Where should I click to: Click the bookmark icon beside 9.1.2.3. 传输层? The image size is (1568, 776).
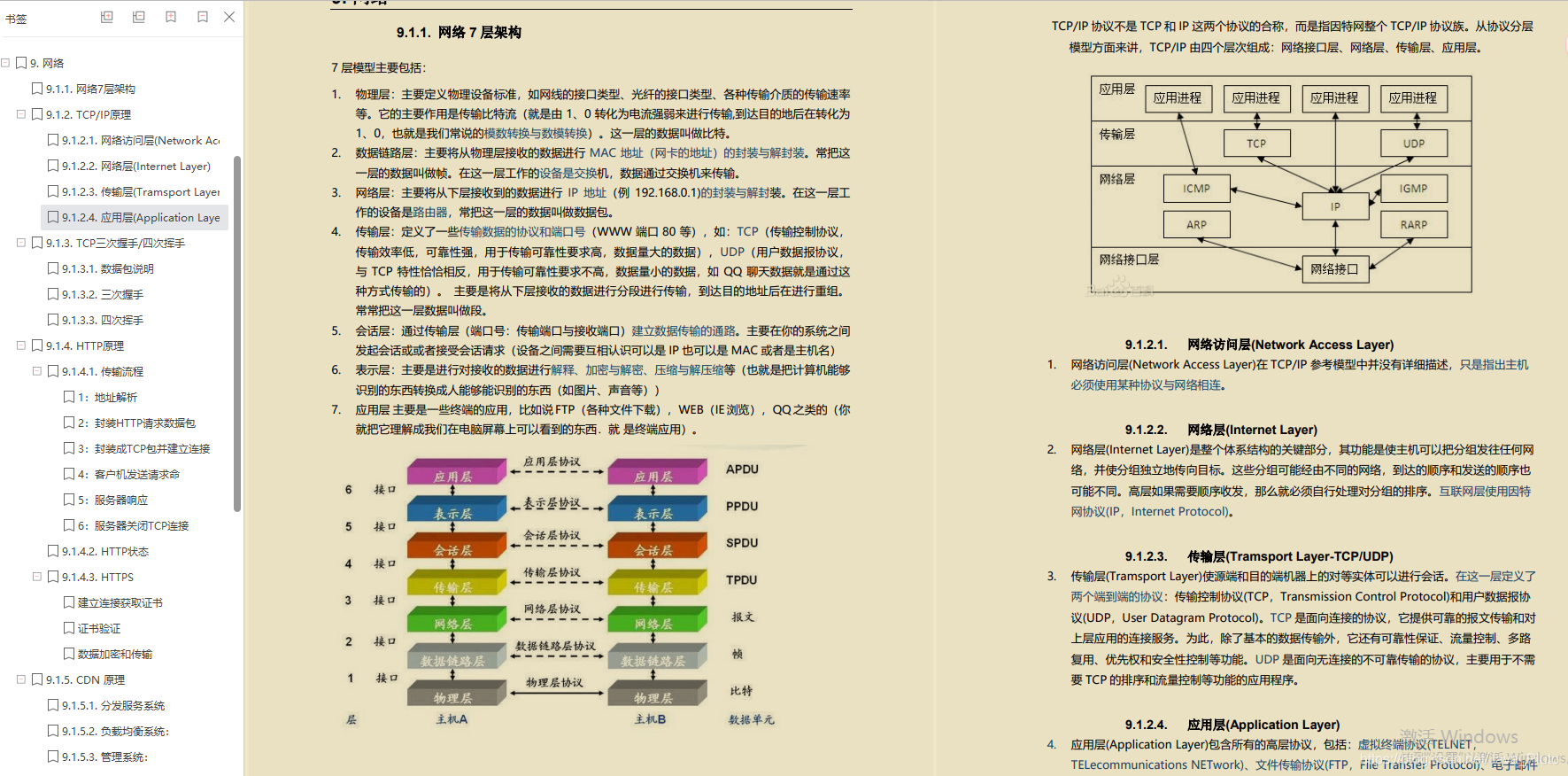(x=53, y=191)
